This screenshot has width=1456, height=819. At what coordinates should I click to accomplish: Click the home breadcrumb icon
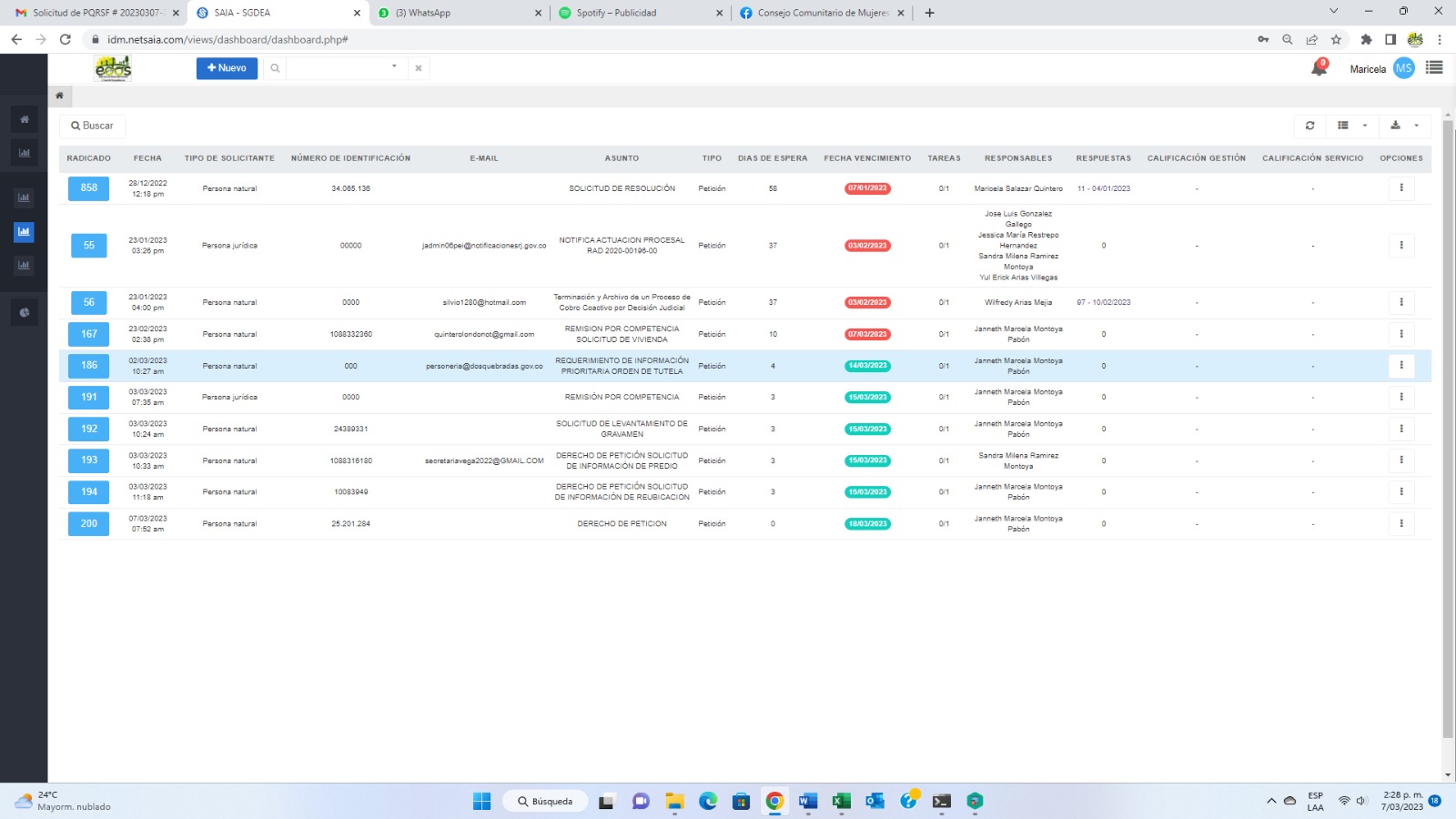(x=59, y=96)
